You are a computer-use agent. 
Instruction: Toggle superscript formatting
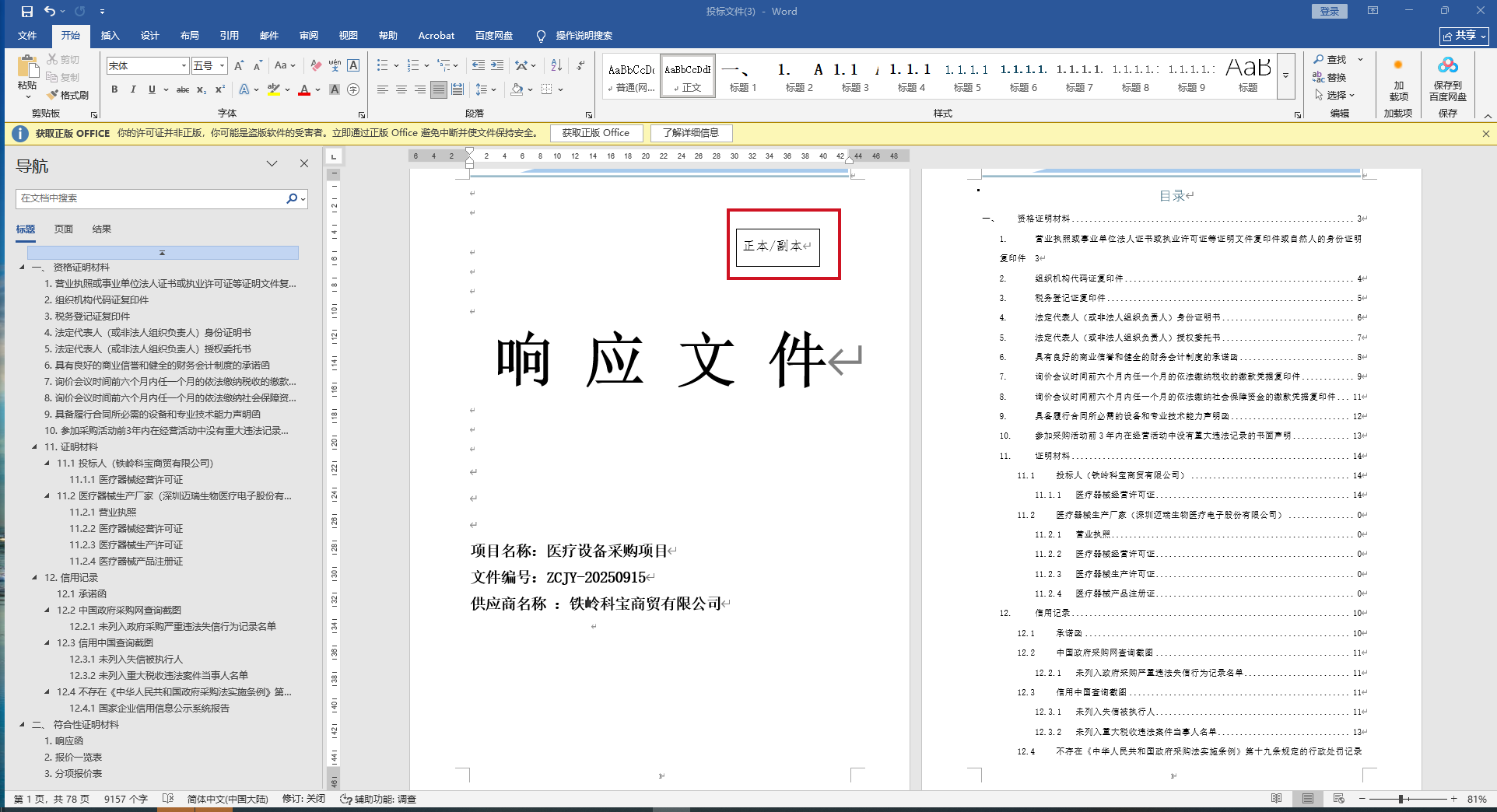(220, 89)
